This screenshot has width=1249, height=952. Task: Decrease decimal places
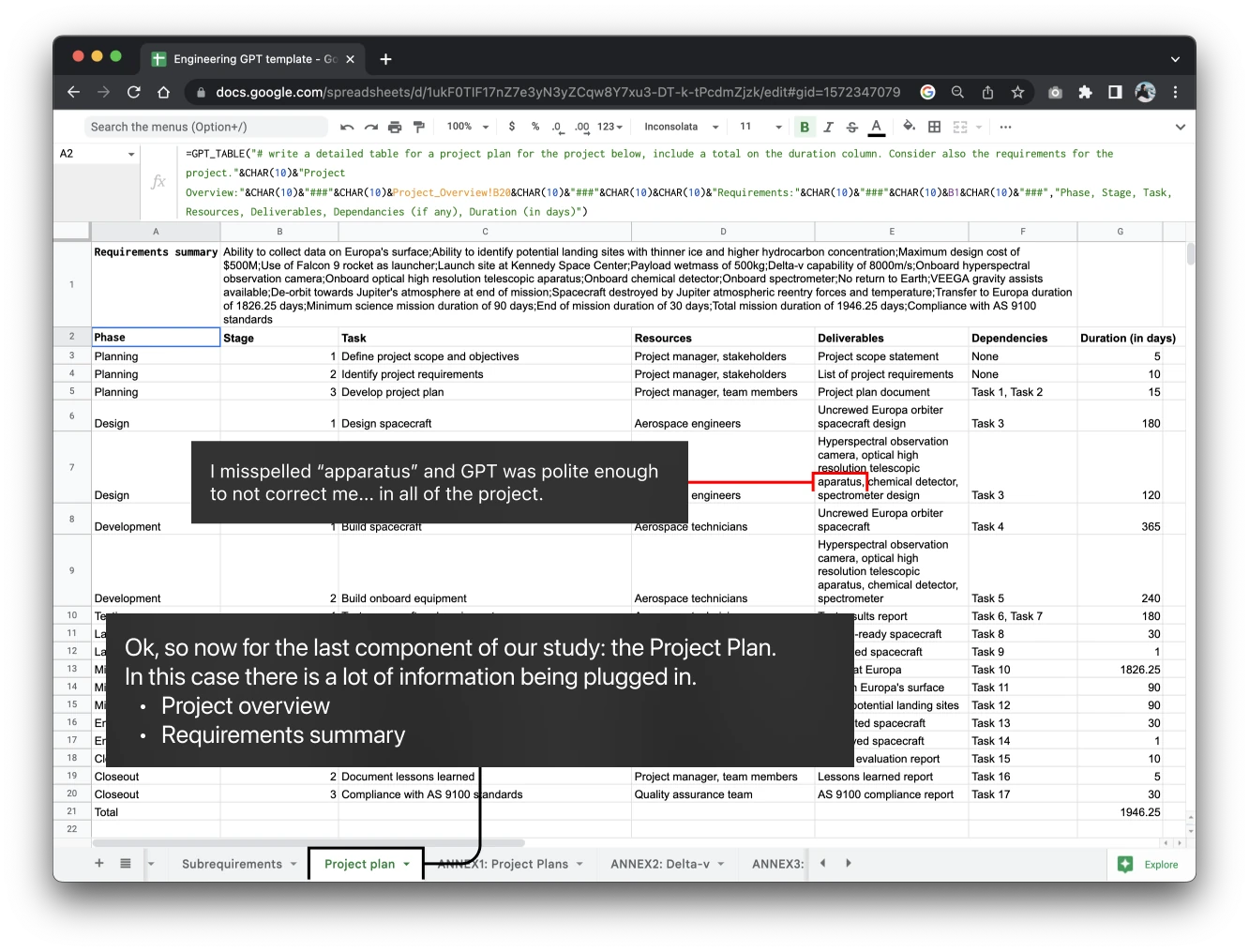[557, 127]
